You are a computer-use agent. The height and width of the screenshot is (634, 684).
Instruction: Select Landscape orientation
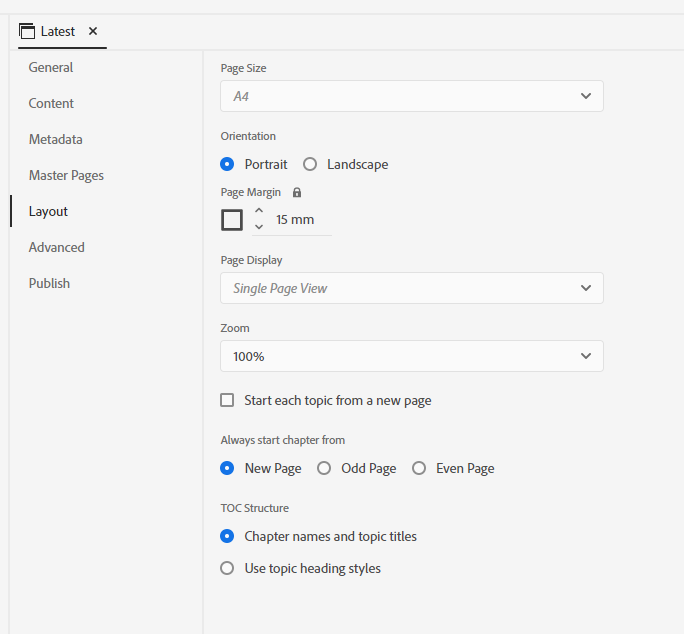(310, 164)
